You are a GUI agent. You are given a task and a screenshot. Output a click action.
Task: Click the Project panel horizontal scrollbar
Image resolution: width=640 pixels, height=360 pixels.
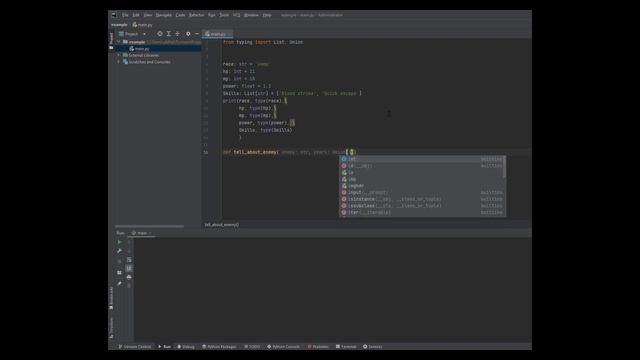(x=149, y=226)
